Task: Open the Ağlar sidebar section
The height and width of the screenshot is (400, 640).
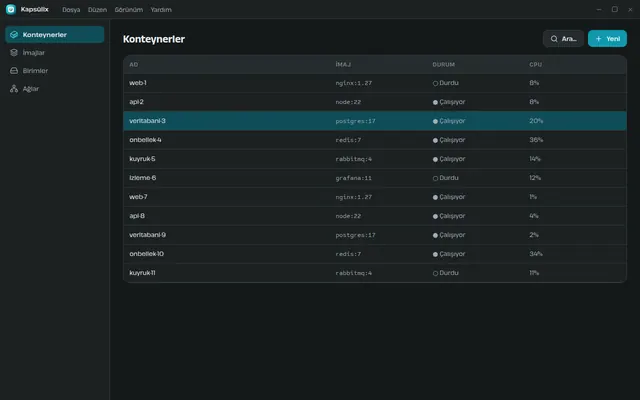Action: pyautogui.click(x=55, y=89)
